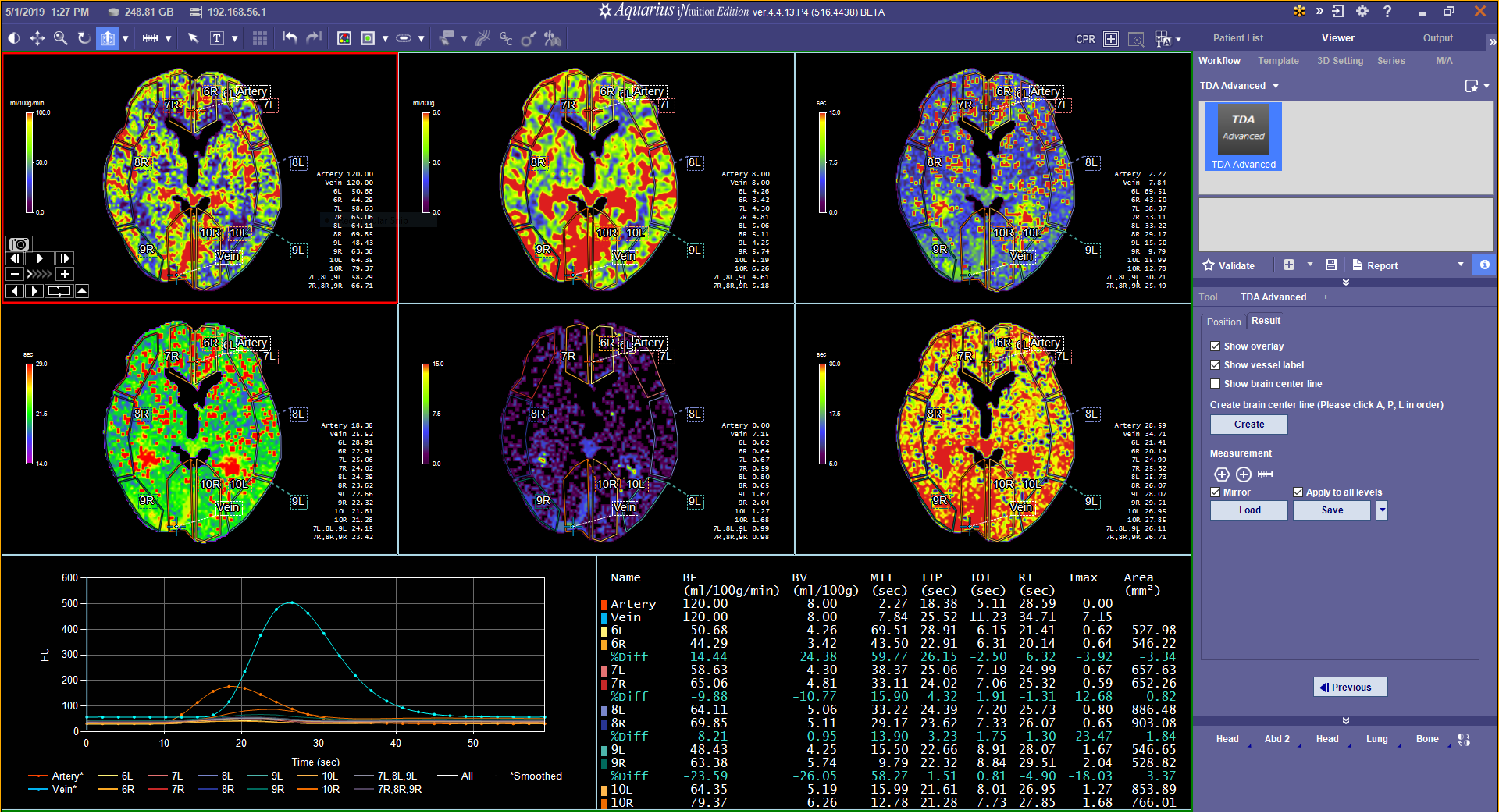This screenshot has width=1499, height=812.
Task: Toggle the Mirror checkbox
Action: click(x=1215, y=492)
